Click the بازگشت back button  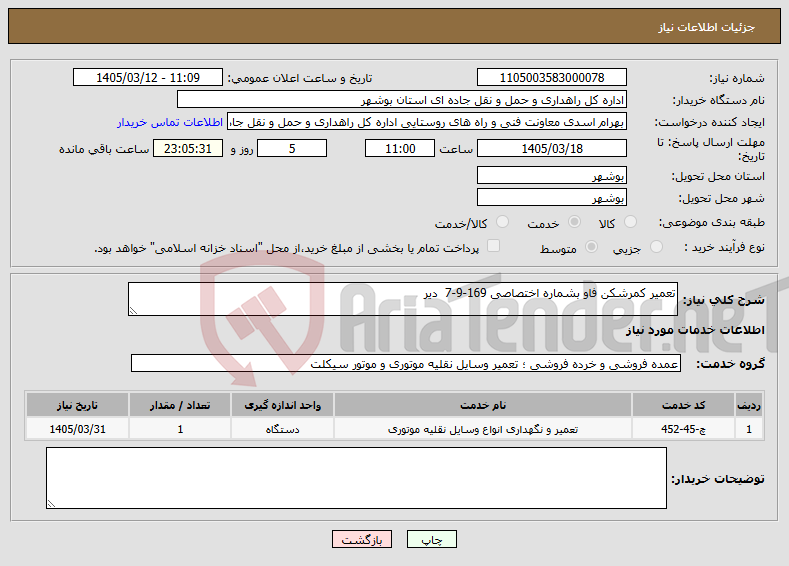point(362,539)
